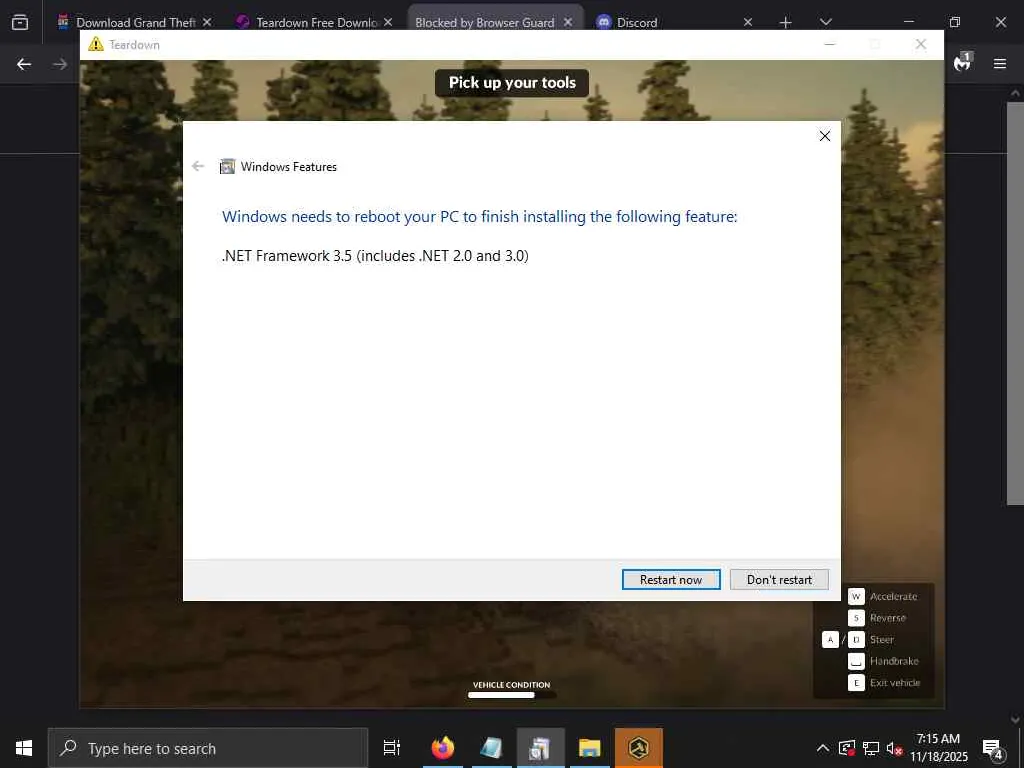
Task: Go back using Windows Features arrow
Action: 198,167
